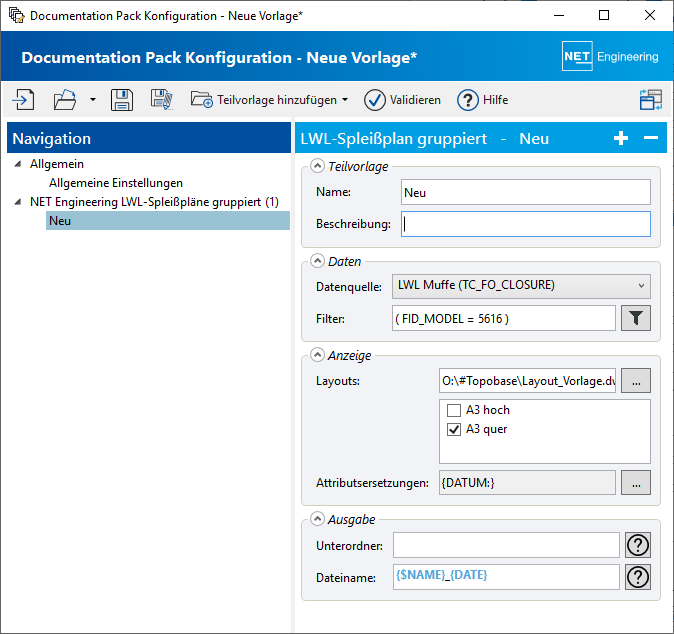
Task: Save the template with the floppy icon
Action: [122, 100]
